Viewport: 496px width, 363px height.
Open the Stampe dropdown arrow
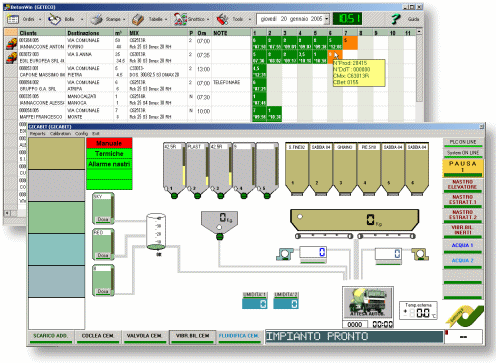click(124, 19)
